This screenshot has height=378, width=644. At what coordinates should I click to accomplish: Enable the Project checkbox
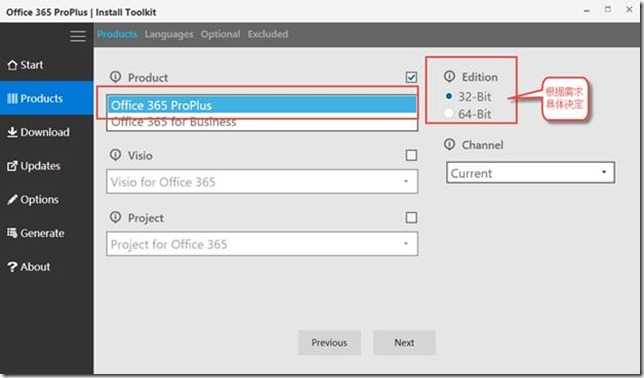point(411,217)
